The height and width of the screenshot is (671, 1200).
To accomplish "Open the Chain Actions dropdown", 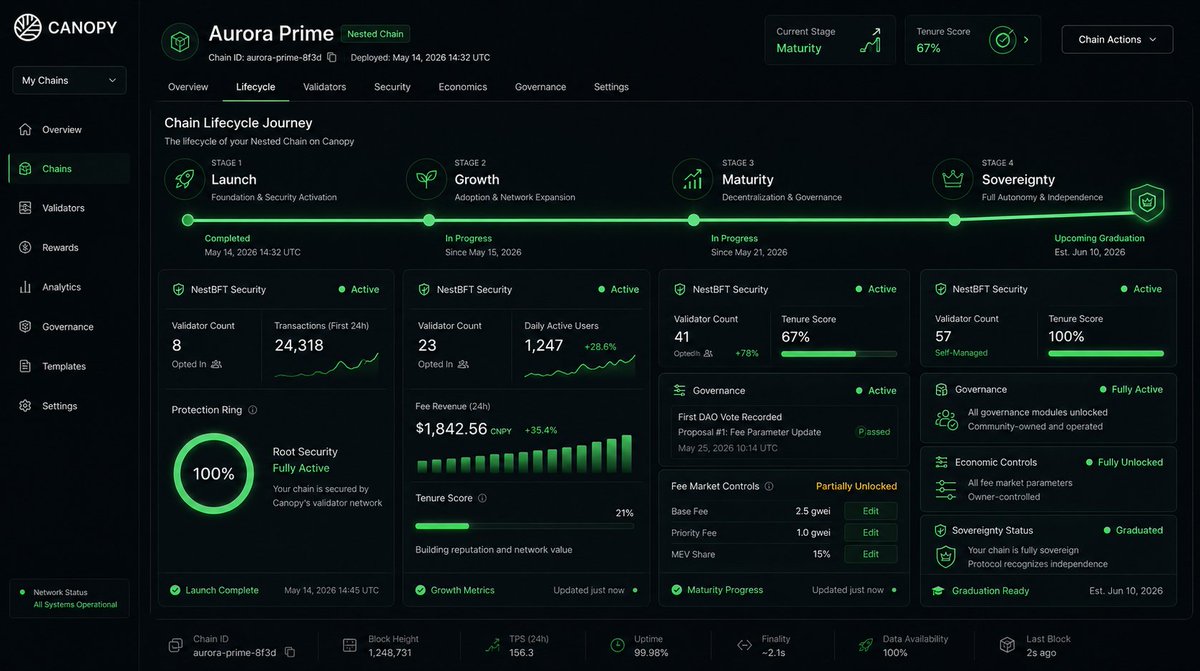I will pyautogui.click(x=1117, y=40).
